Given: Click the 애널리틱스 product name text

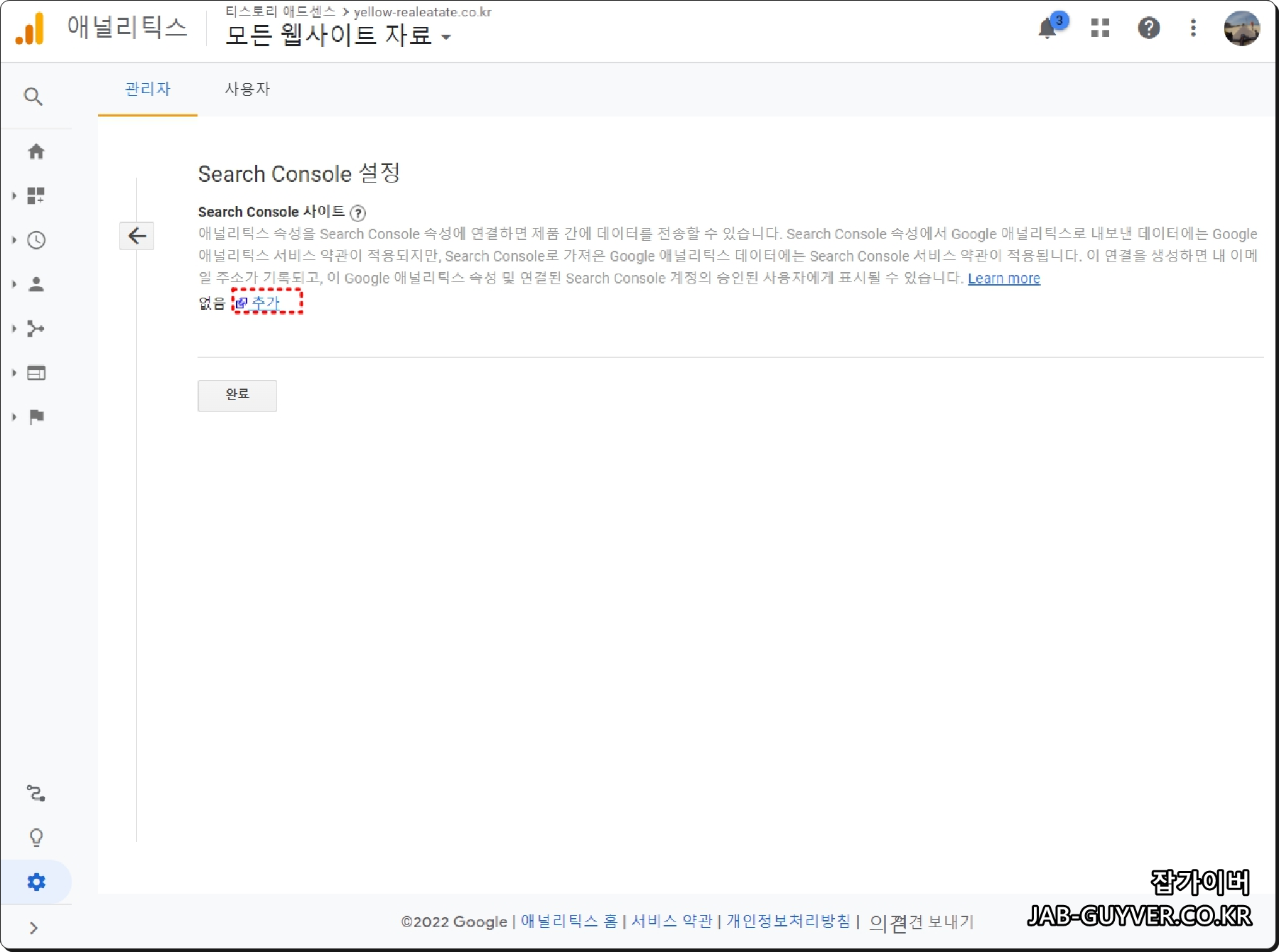Looking at the screenshot, I should tap(127, 27).
